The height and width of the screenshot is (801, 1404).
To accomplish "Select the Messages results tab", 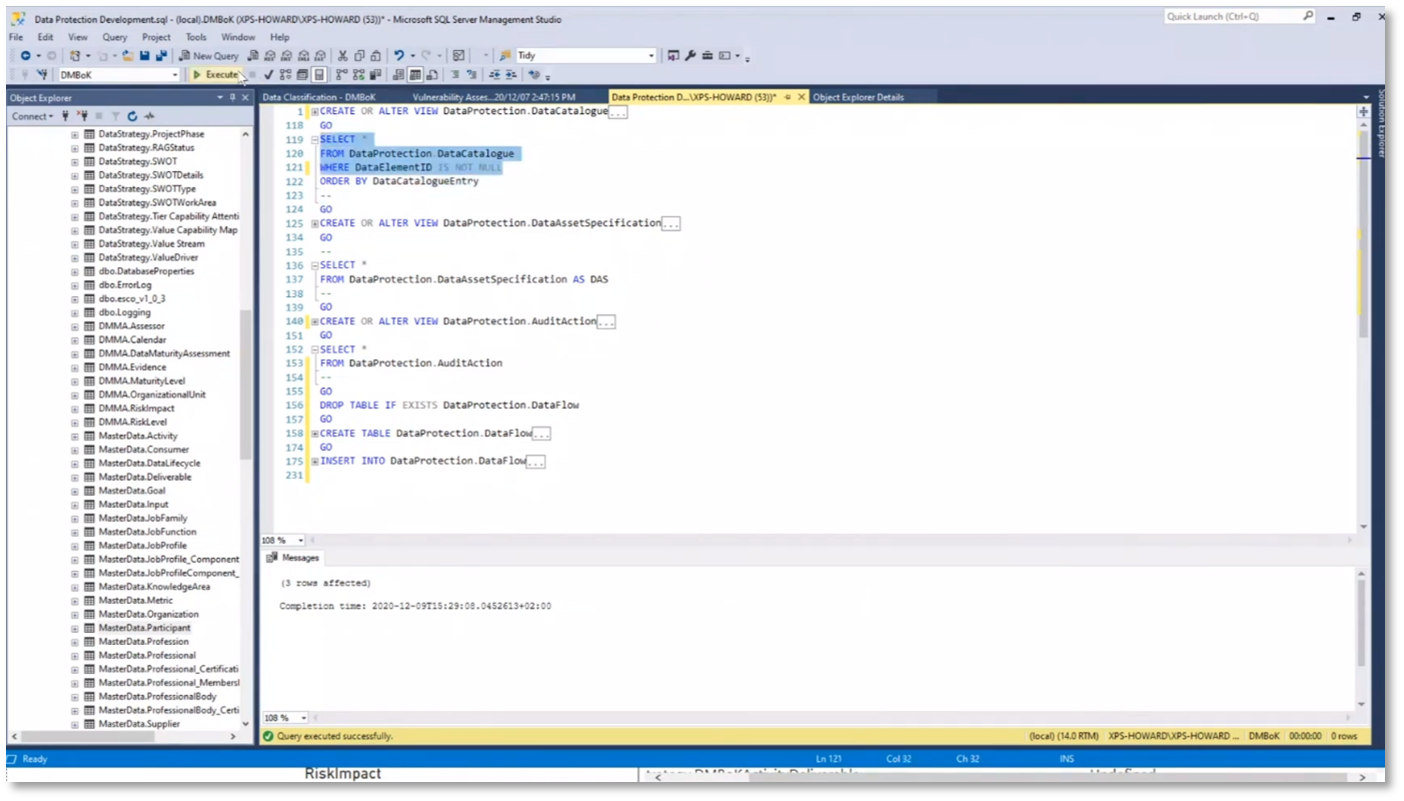I will point(293,558).
